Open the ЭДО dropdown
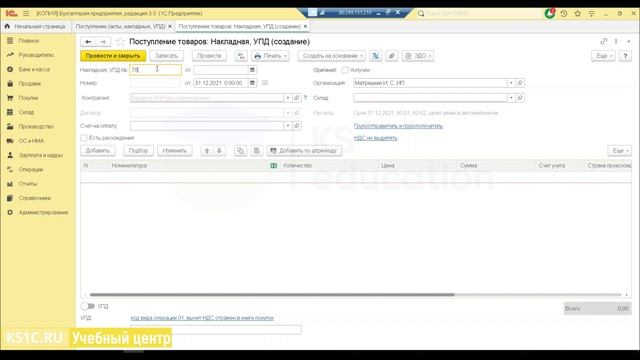Viewport: 640px width, 360px height. 418,56
